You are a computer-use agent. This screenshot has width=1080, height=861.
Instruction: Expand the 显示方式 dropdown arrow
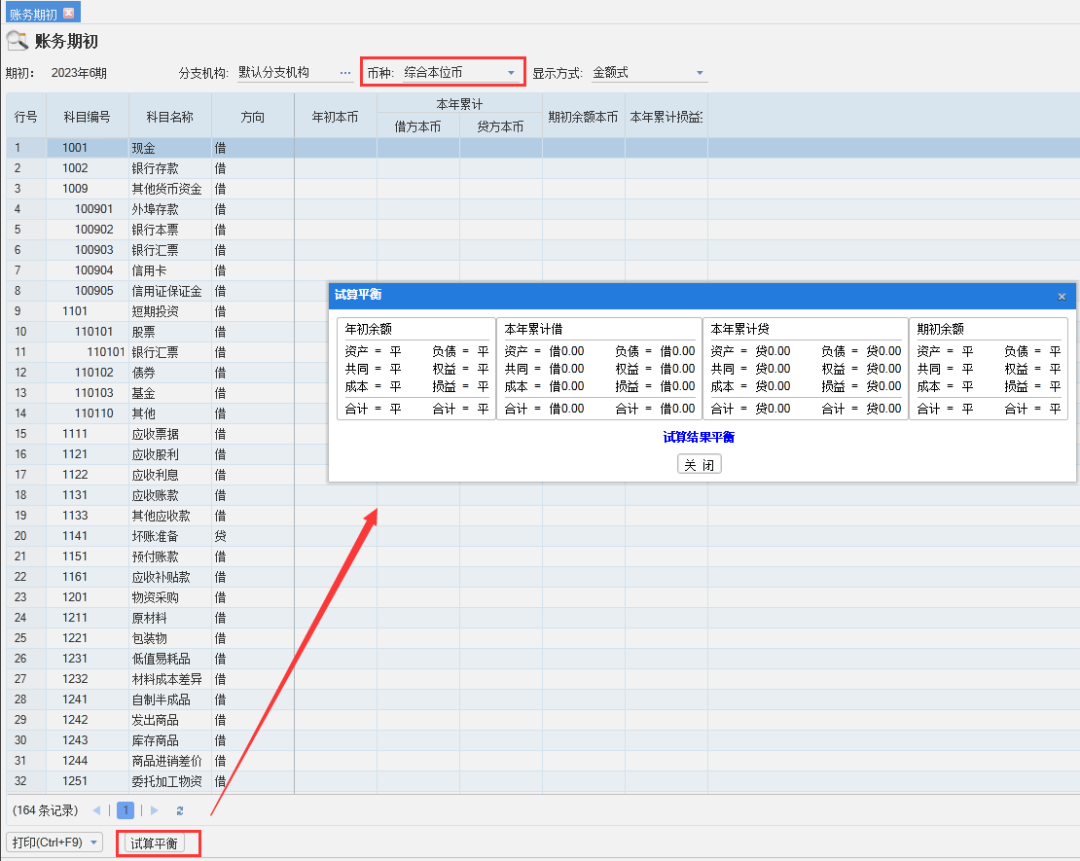point(700,73)
